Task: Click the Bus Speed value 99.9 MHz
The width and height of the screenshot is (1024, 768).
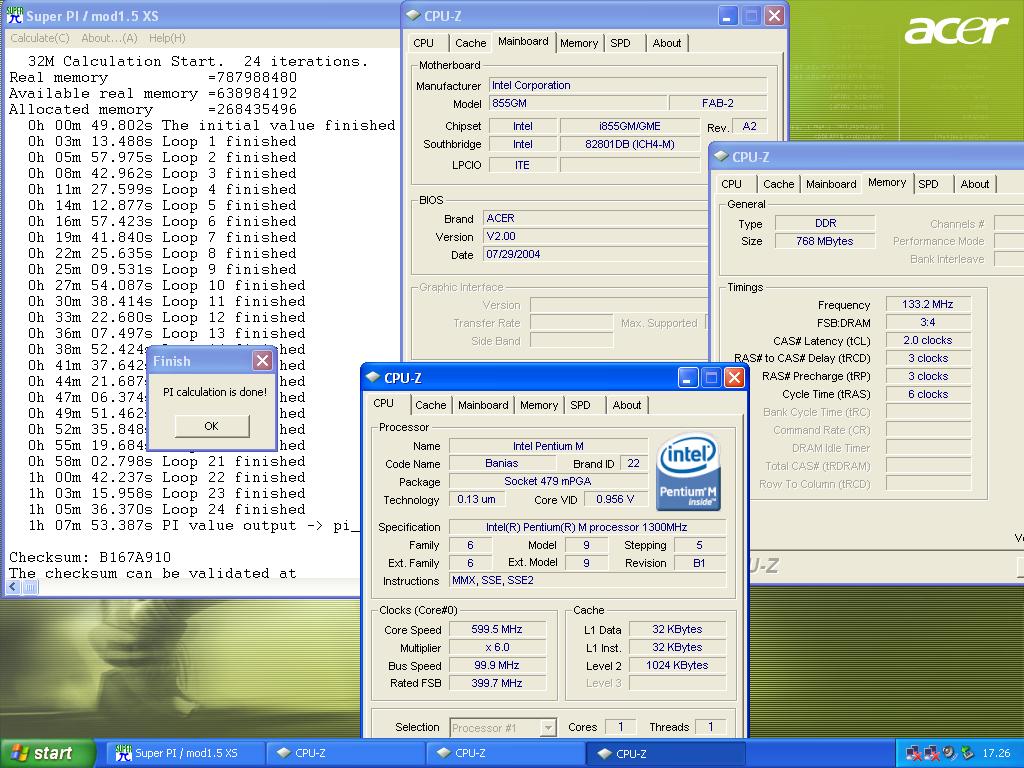Action: [497, 665]
